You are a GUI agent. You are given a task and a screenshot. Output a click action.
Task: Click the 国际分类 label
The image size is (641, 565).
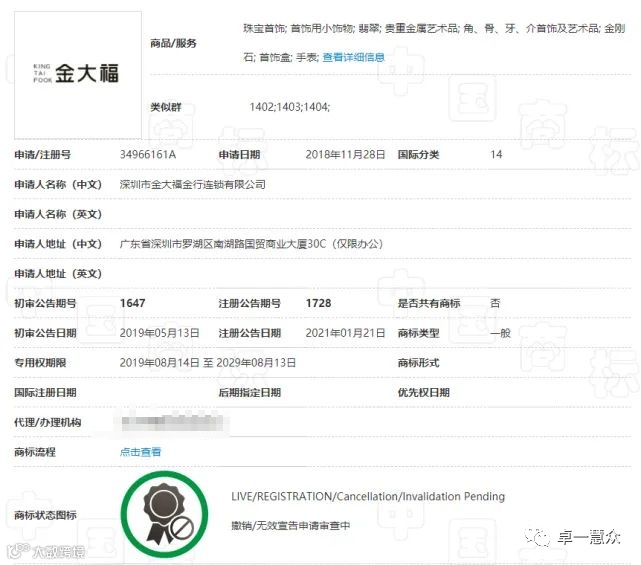419,155
